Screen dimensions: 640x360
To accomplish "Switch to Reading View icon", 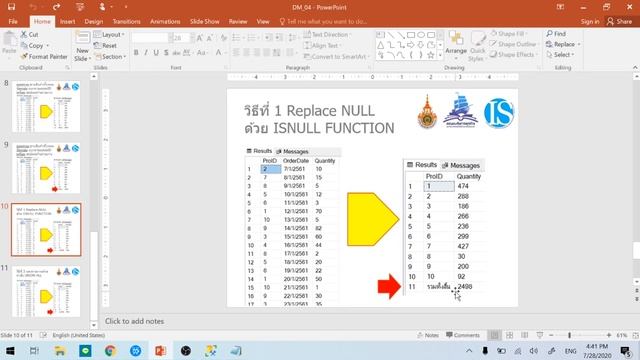I will [x=524, y=335].
